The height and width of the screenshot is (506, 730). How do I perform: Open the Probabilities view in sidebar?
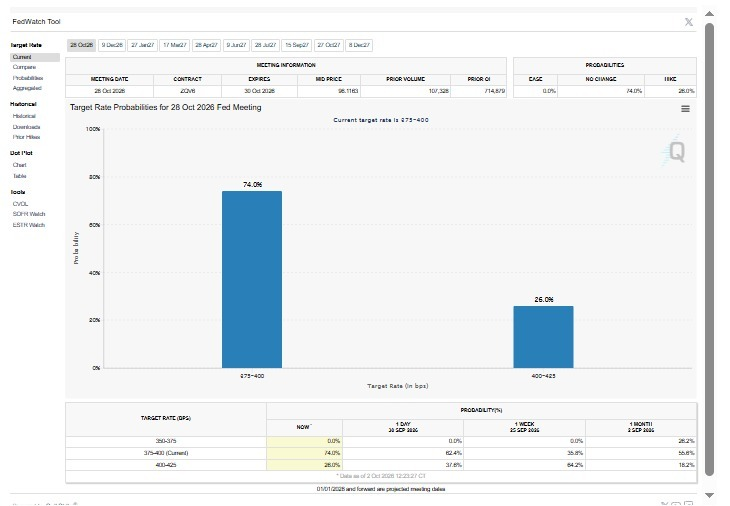pyautogui.click(x=28, y=78)
